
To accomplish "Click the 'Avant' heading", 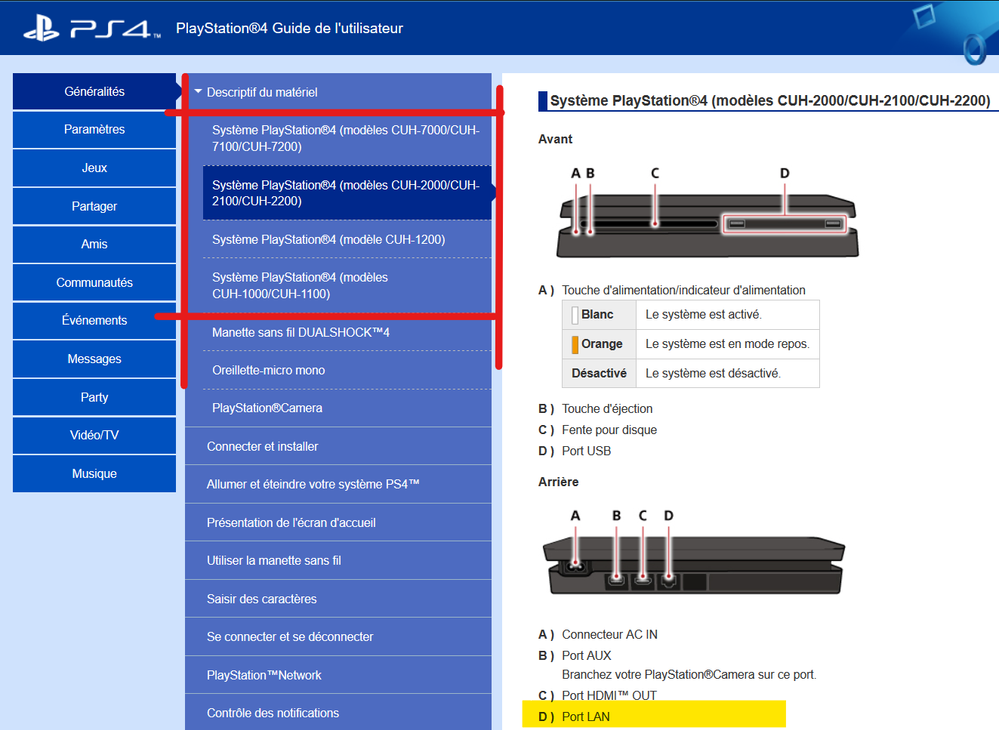I will (x=555, y=139).
